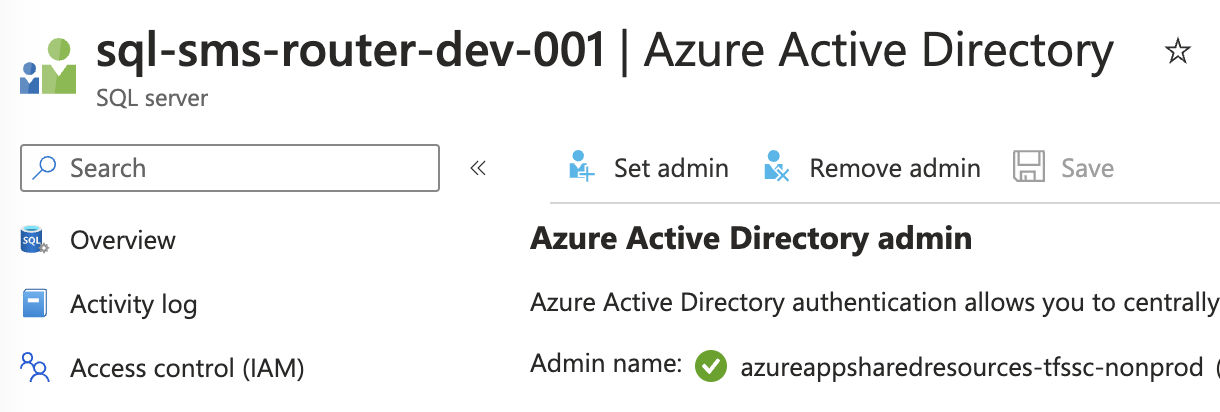Select the azureappsharedresources-tfssc-nonprod admin name
The width and height of the screenshot is (1220, 412).
click(x=971, y=367)
